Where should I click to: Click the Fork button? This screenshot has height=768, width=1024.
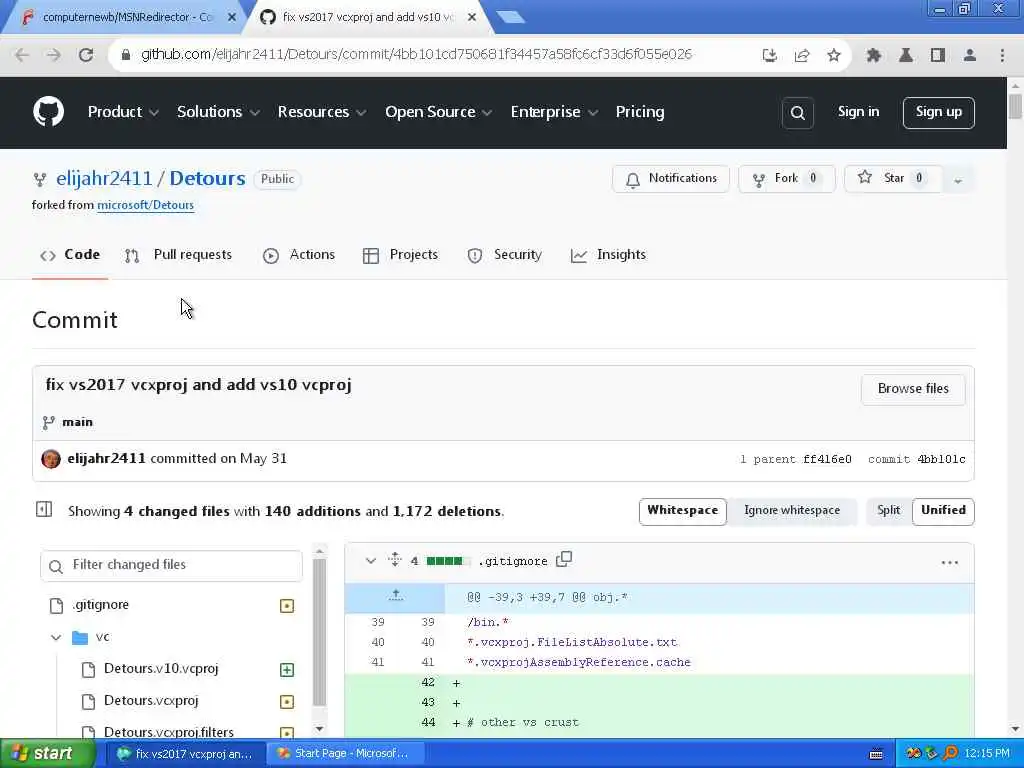pyautogui.click(x=786, y=178)
